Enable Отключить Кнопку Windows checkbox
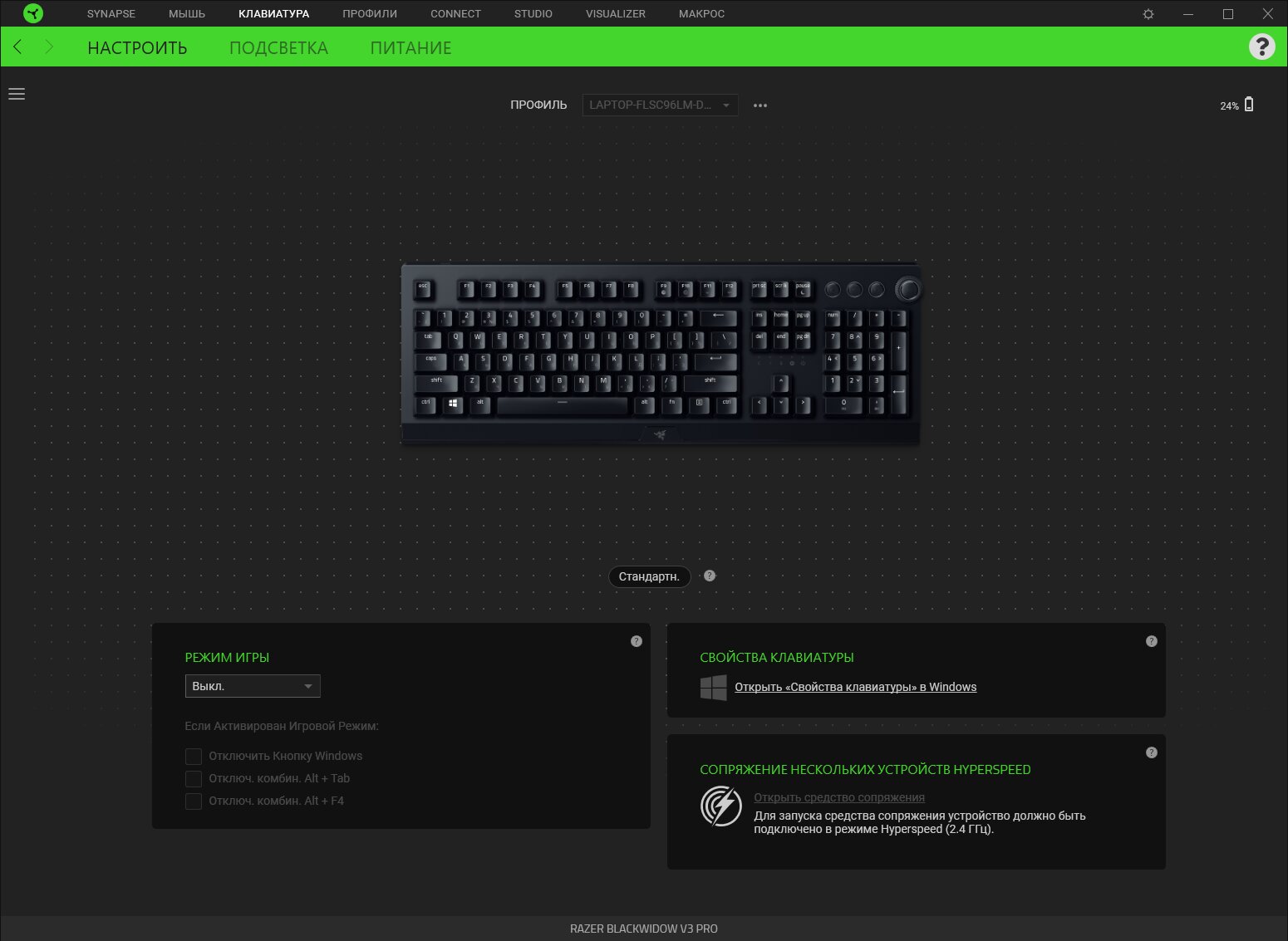This screenshot has height=941, width=1288. 194,756
